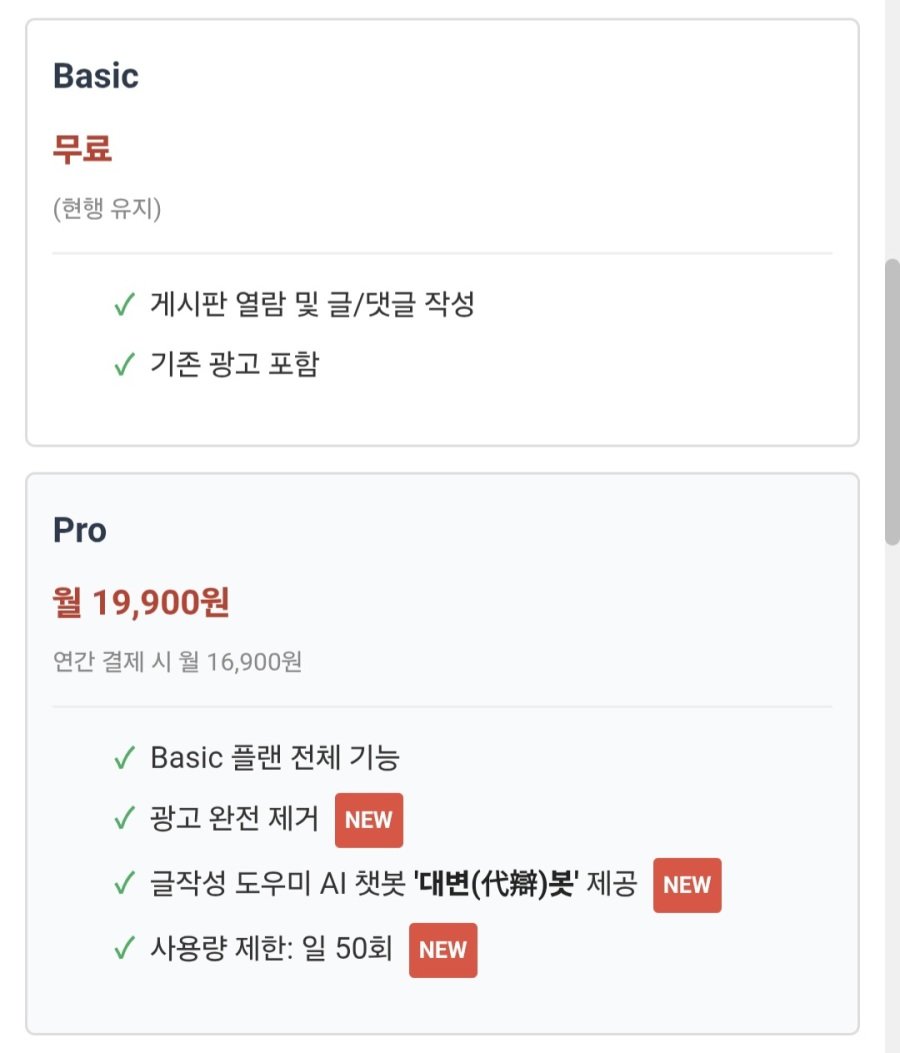Click the vertical scrollbar thumb
This screenshot has width=900, height=1053.
[x=892, y=400]
